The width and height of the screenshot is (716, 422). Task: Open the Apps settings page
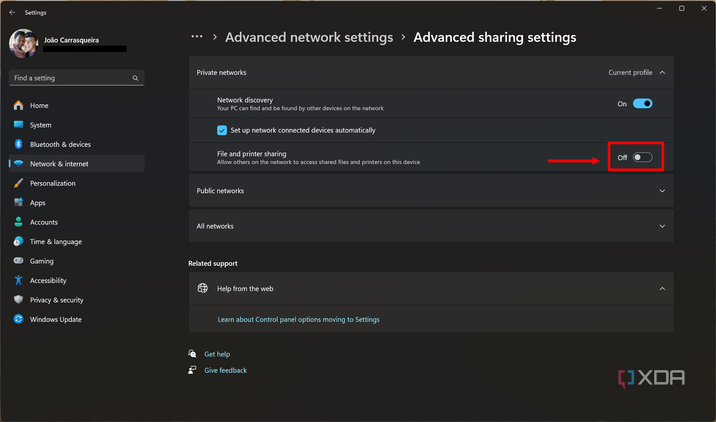[77, 202]
